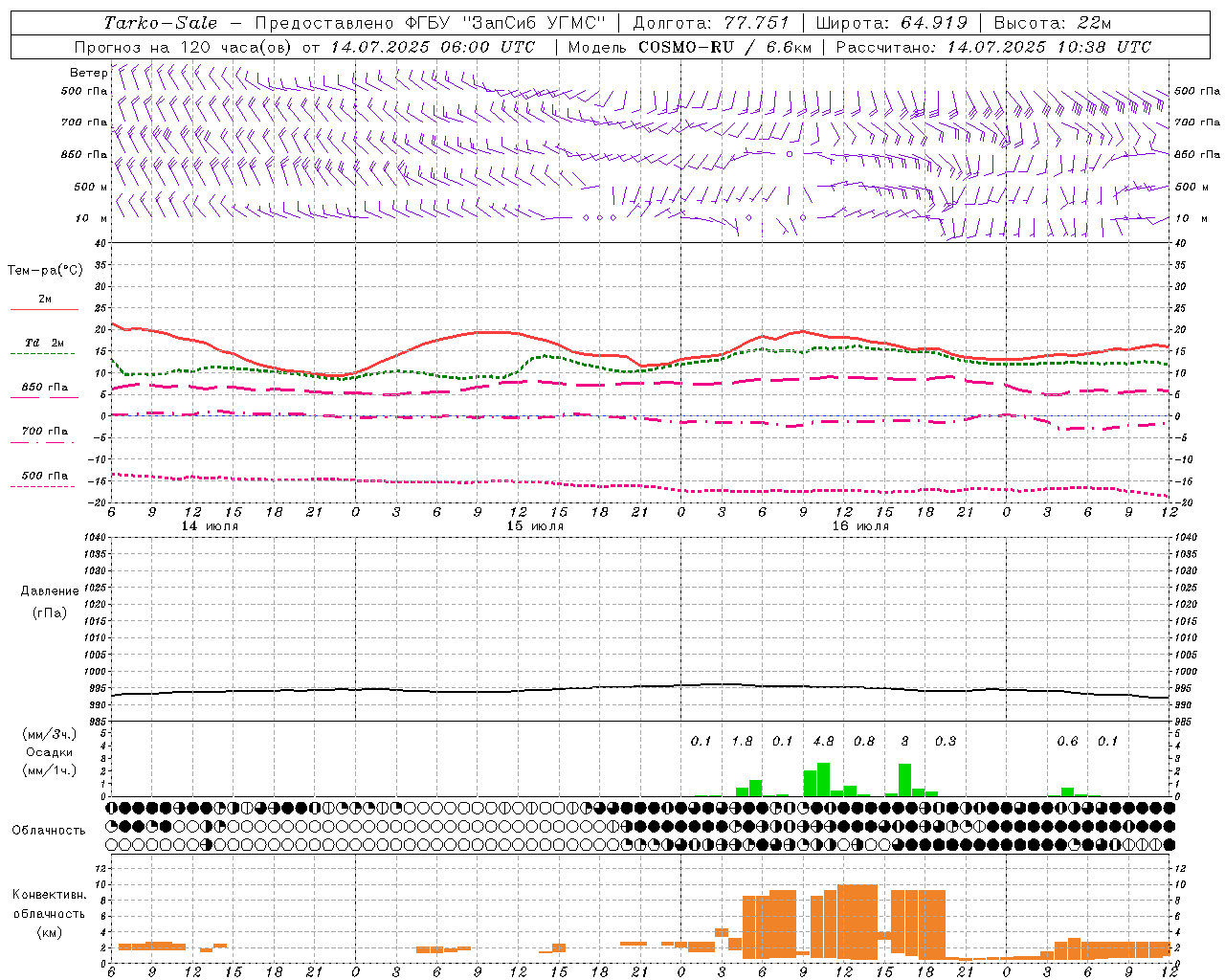
Task: Click the "Долгота: 77.751" longitude text
Action: pyautogui.click(x=711, y=23)
